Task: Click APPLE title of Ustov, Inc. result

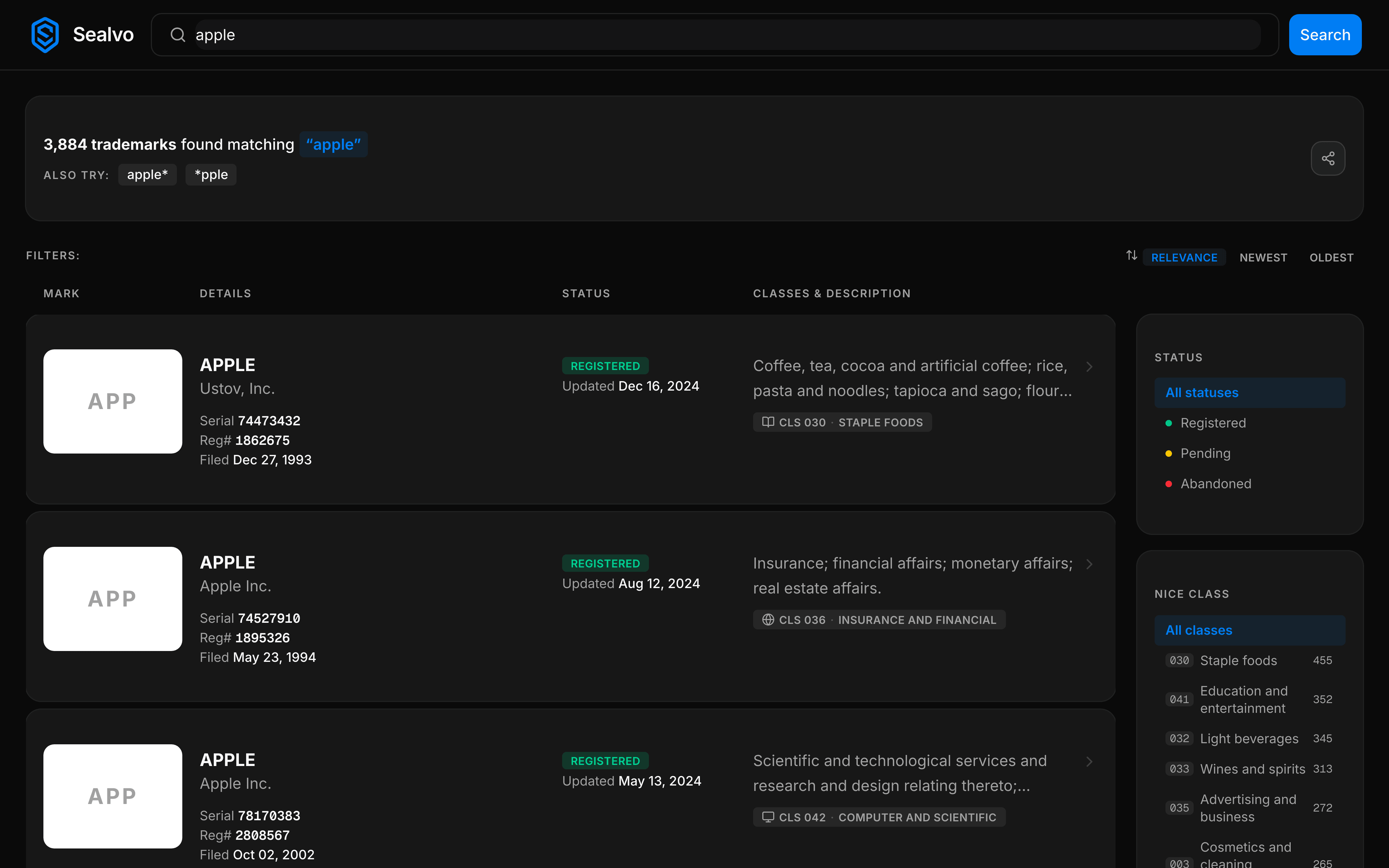Action: coord(227,365)
